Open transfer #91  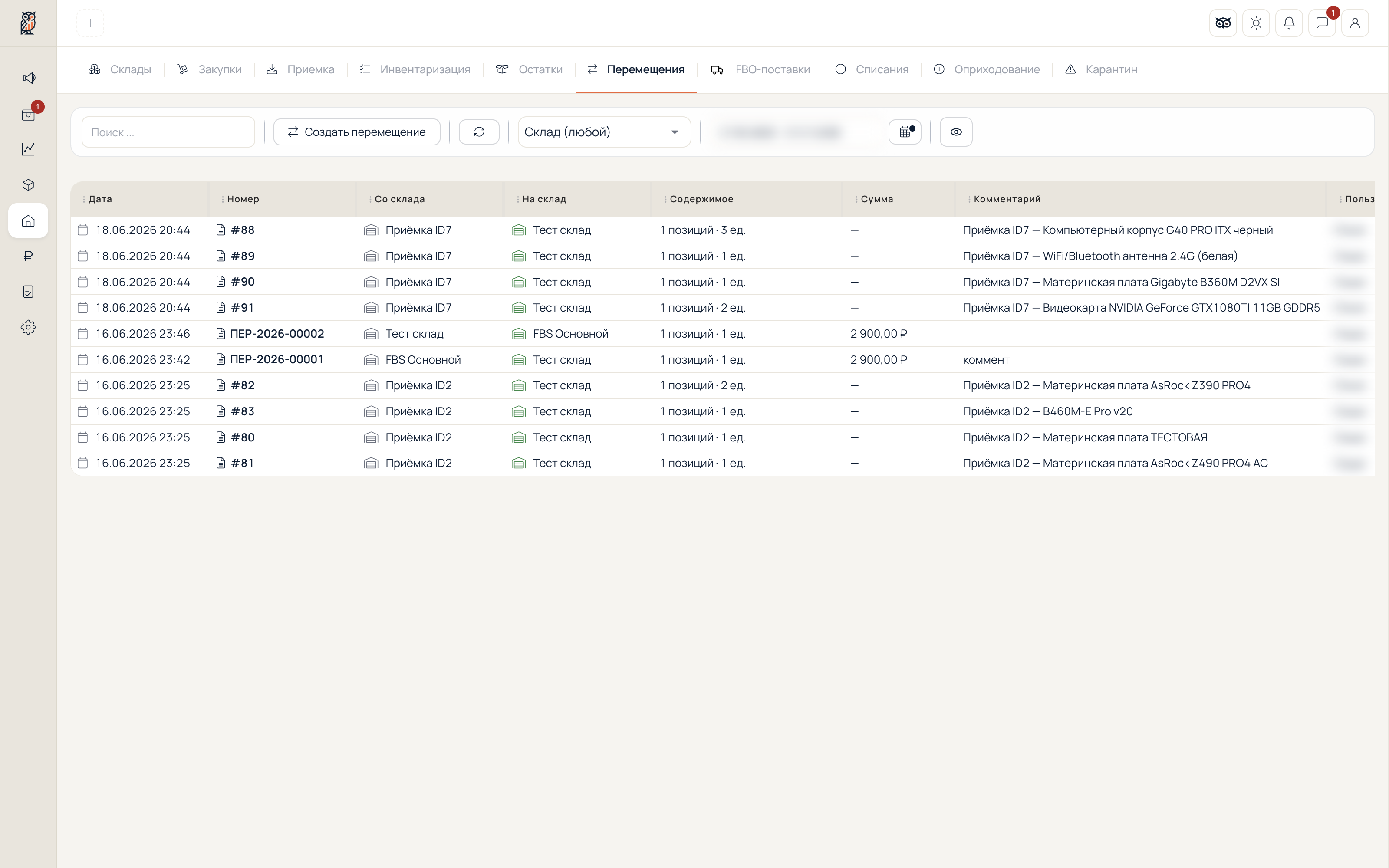pyautogui.click(x=242, y=308)
